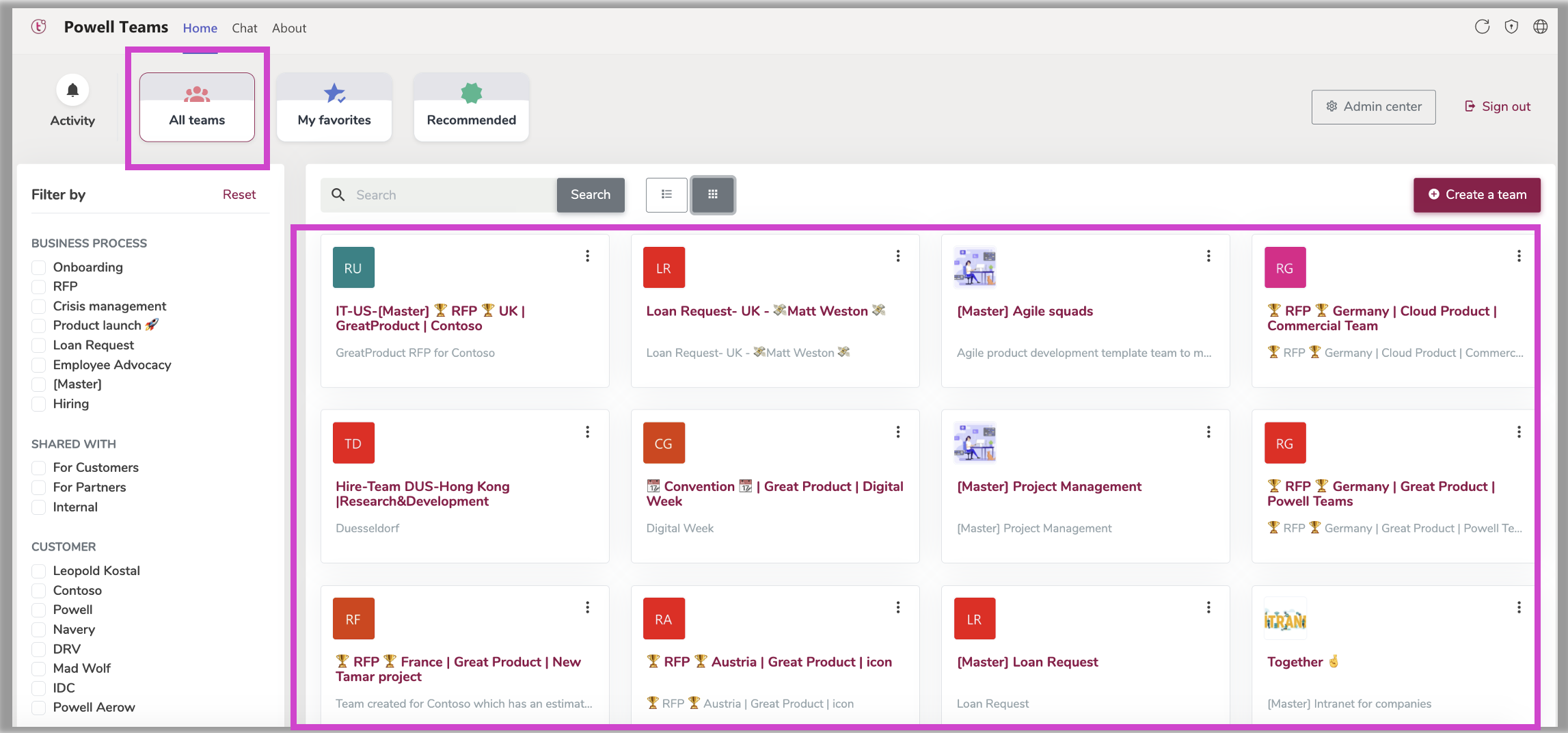Click image avatar of [Master] Agile squads
The image size is (1568, 733).
[975, 267]
